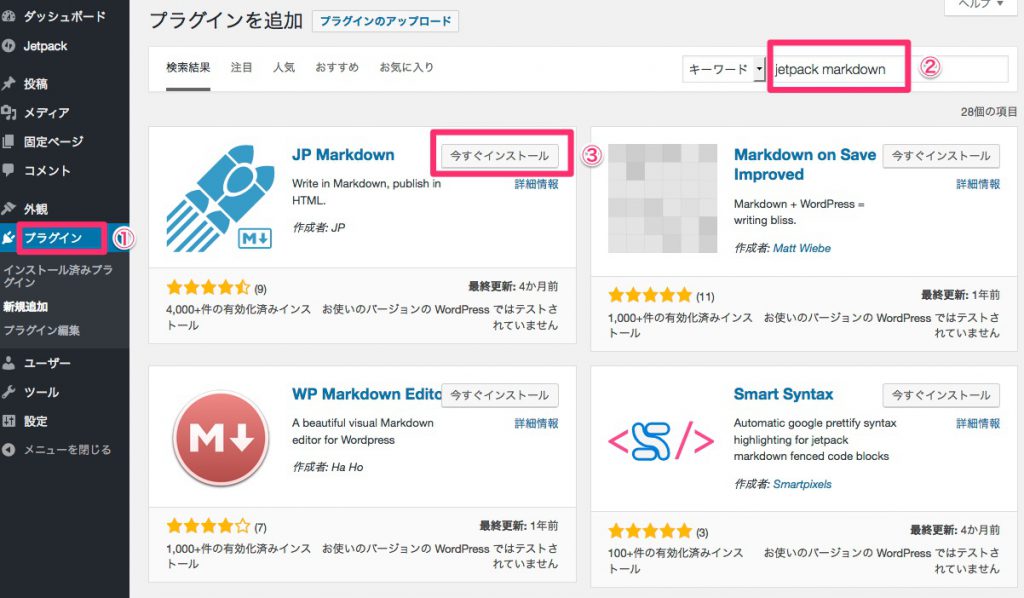1024x598 pixels.
Task: Open the Smart Syntax title link
Action: (x=783, y=394)
